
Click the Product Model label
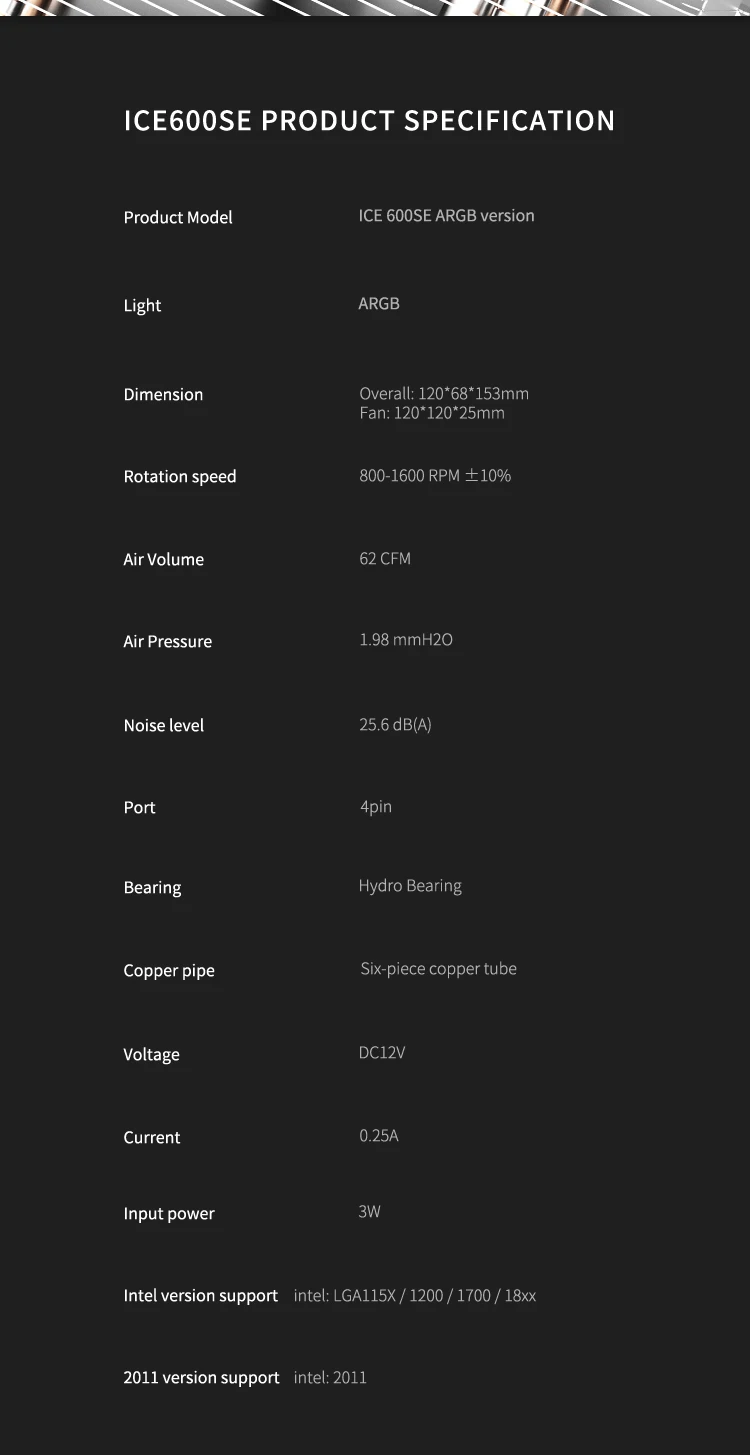(178, 217)
